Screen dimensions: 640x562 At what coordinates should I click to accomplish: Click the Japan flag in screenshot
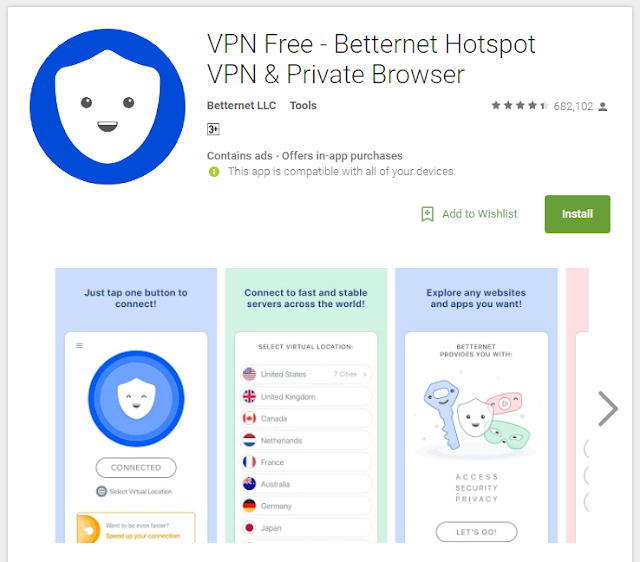[249, 528]
